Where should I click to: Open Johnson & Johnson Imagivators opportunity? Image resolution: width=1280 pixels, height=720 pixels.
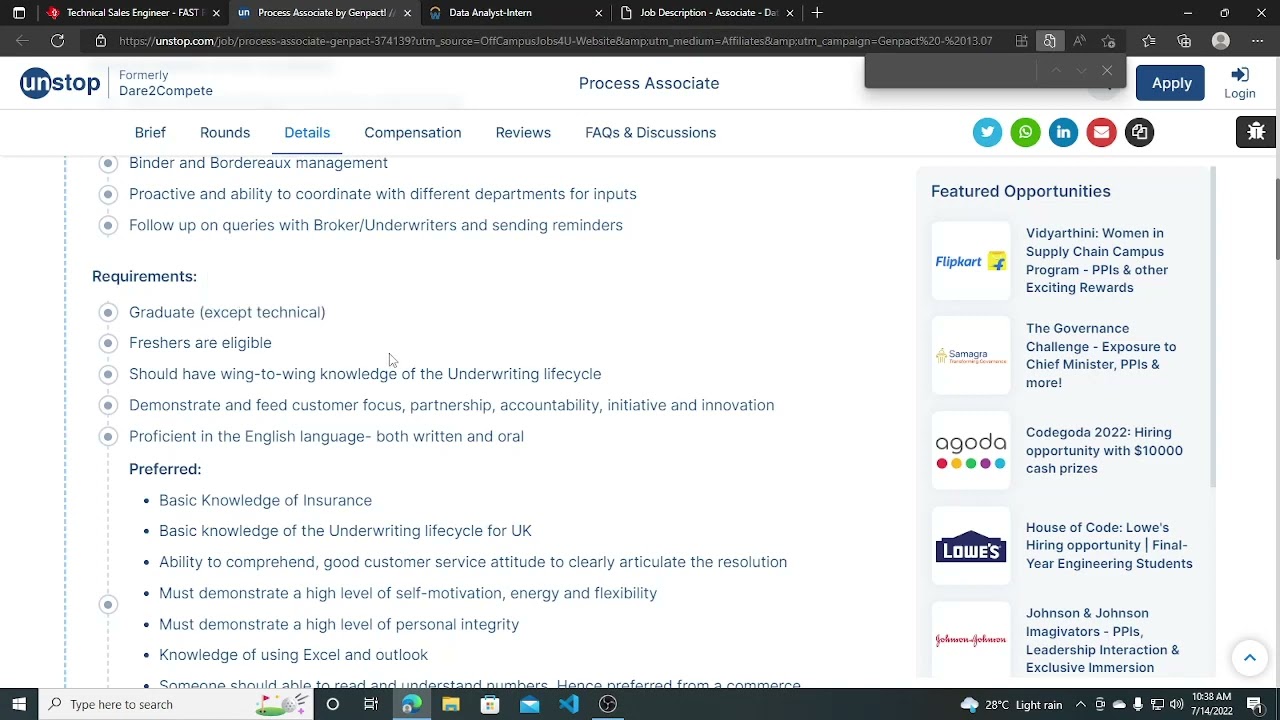(x=1102, y=640)
